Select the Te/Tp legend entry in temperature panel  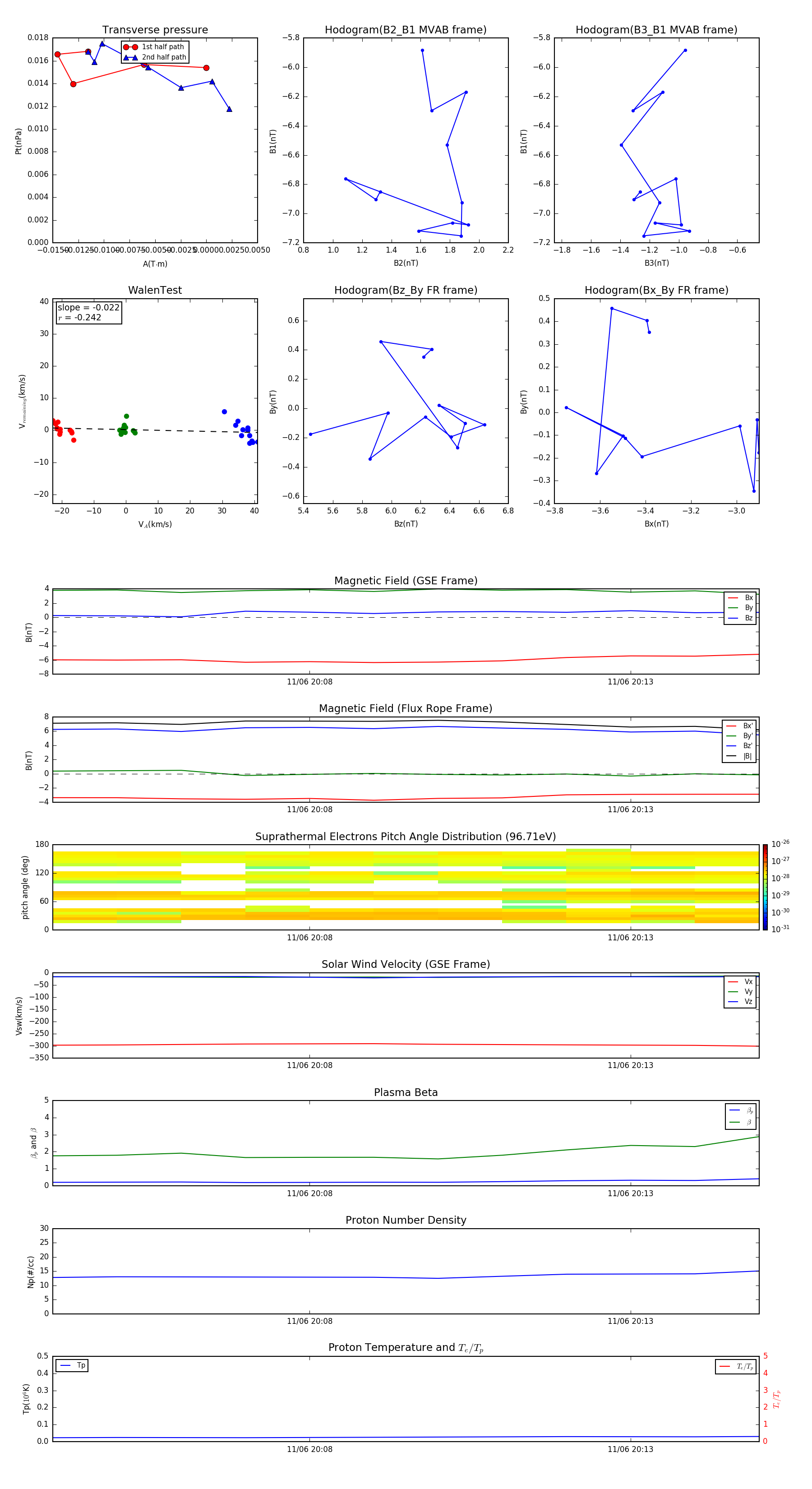(737, 1366)
